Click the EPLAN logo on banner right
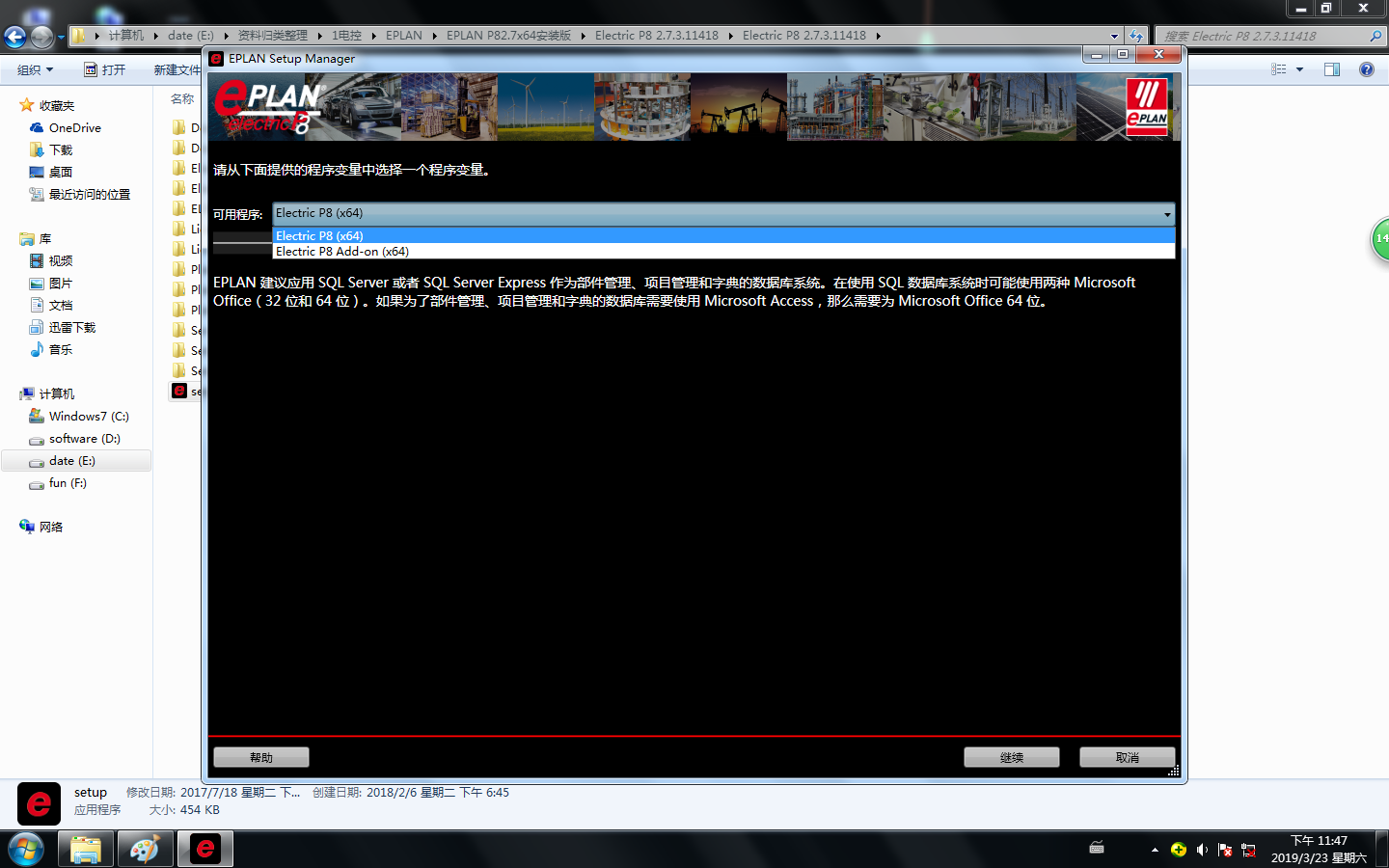 (x=1146, y=107)
